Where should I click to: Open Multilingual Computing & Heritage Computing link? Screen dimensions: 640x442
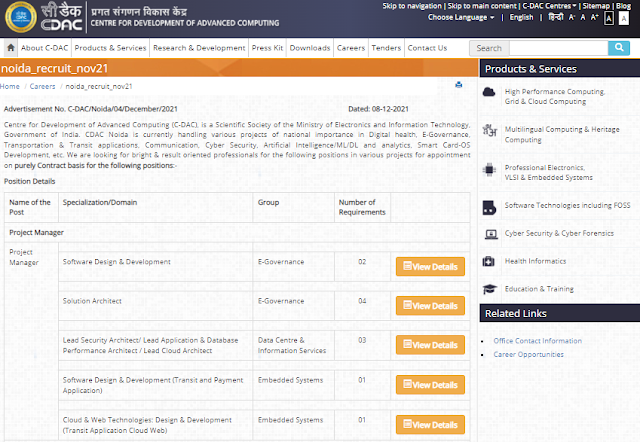pyautogui.click(x=562, y=134)
